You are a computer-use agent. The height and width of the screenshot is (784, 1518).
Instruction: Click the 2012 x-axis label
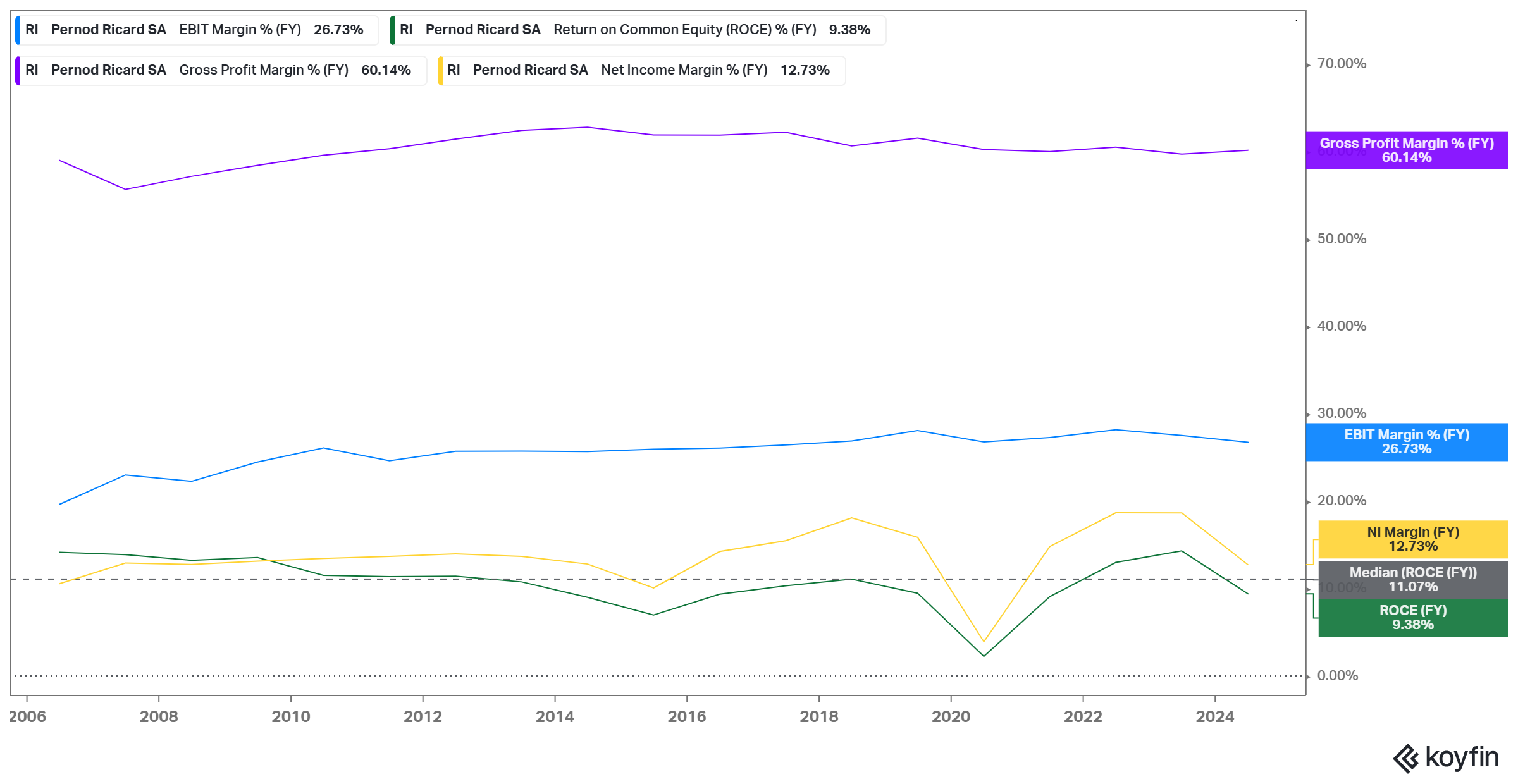(x=423, y=716)
